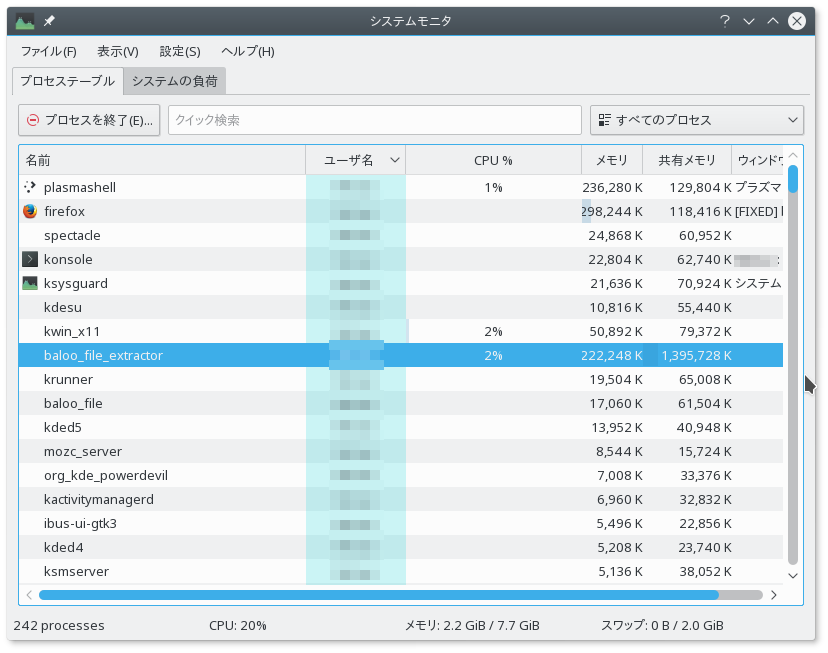Click the 1,395,728 K shared memory value
Viewport: 828px width, 653px height.
coord(697,355)
